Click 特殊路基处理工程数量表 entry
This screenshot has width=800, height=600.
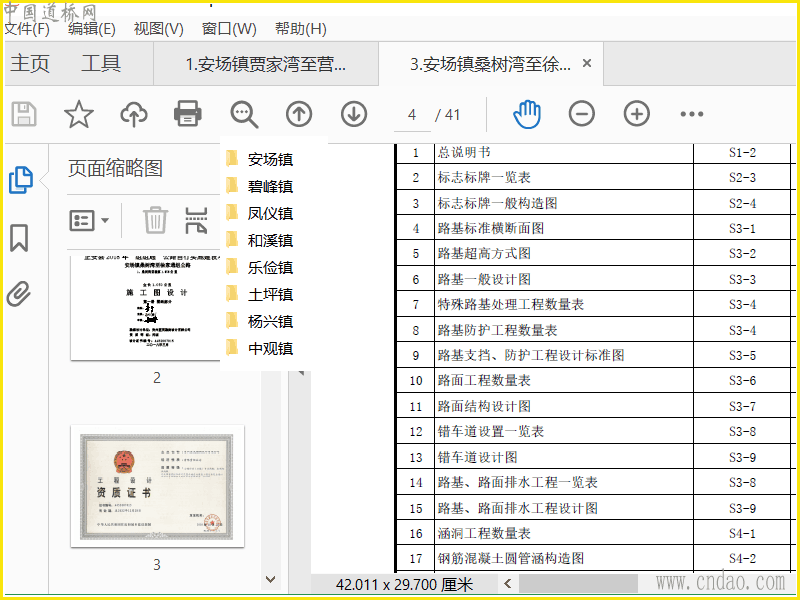[511, 305]
